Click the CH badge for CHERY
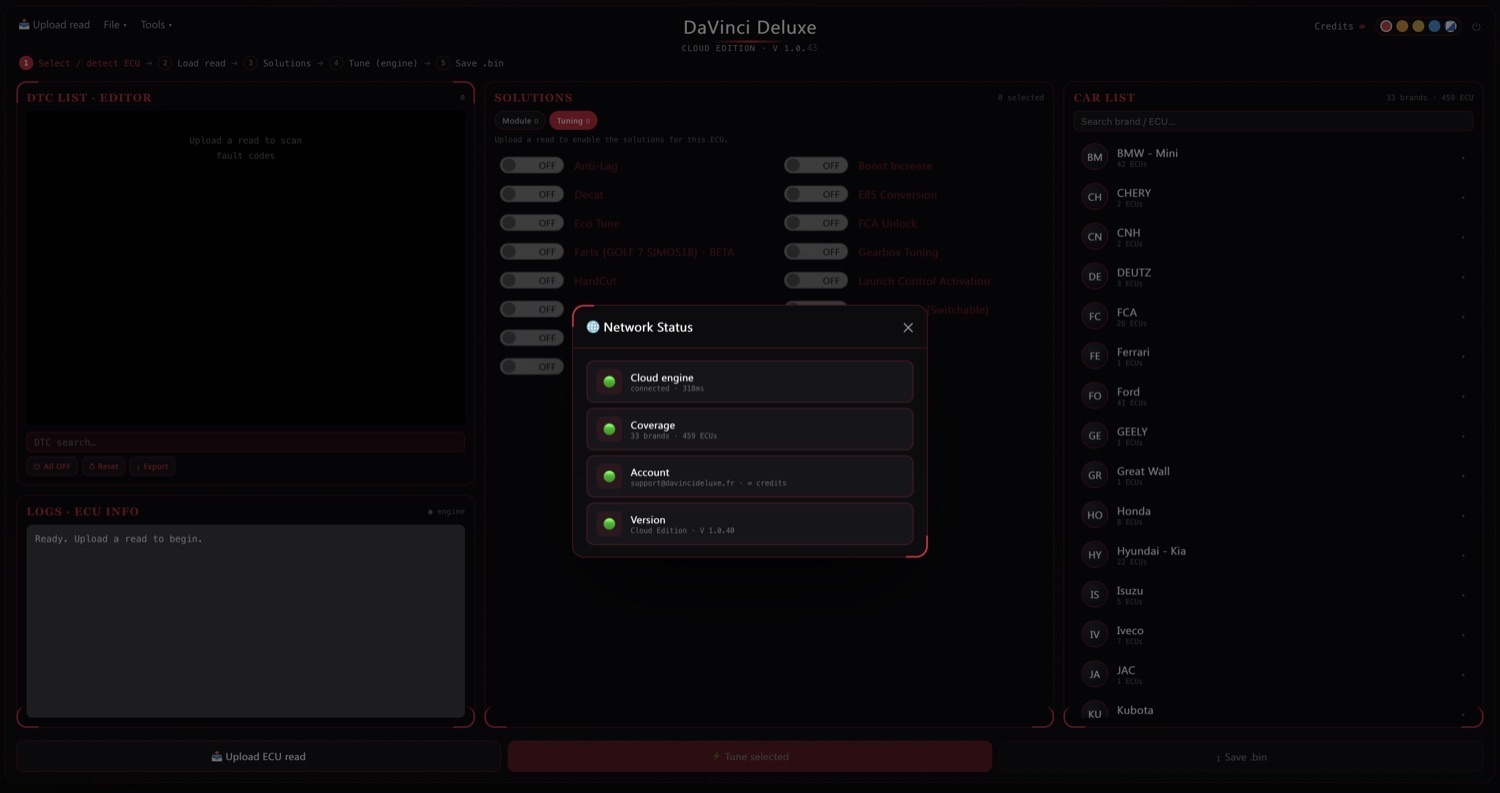This screenshot has height=793, width=1500. pyautogui.click(x=1095, y=197)
